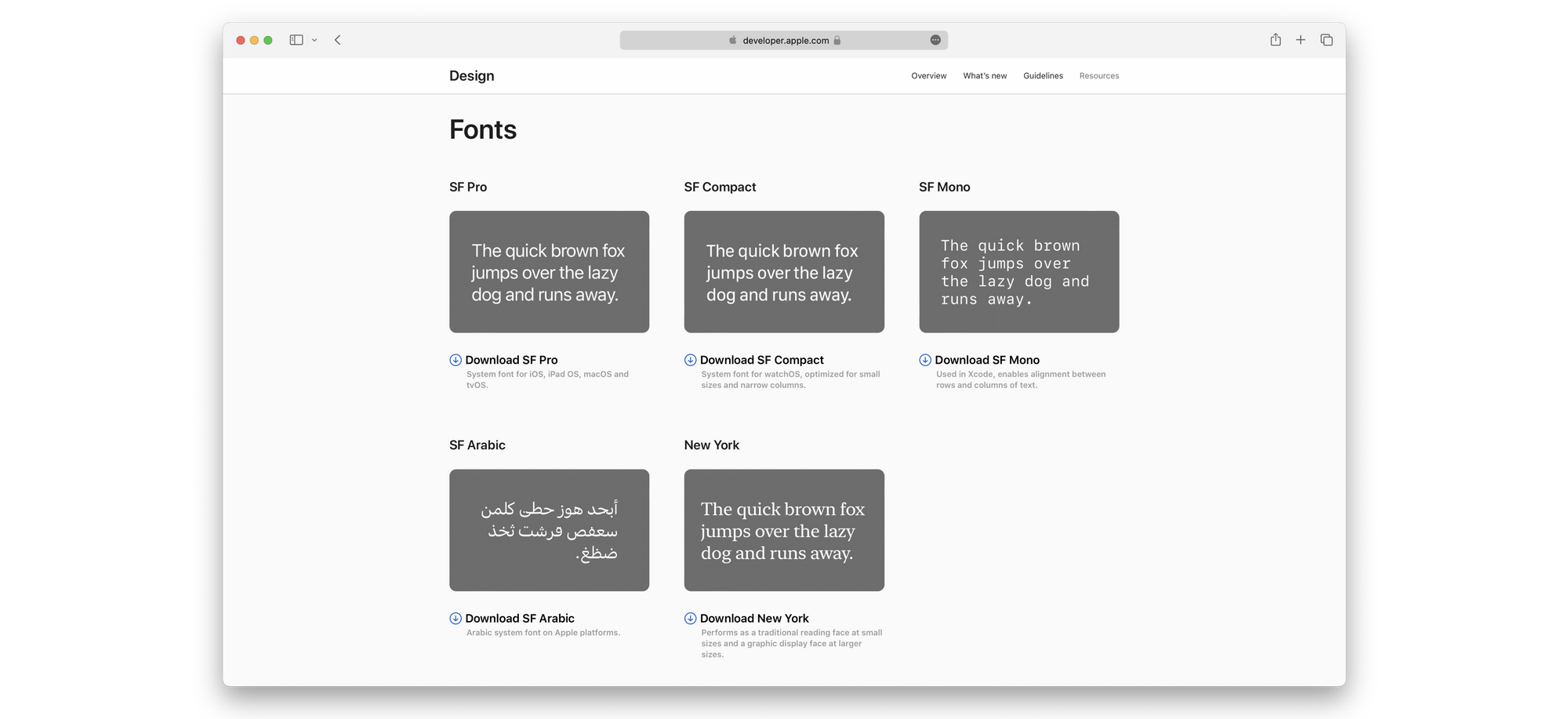This screenshot has height=719, width=1568.
Task: Click the page options ellipsis in address bar
Action: click(x=935, y=40)
